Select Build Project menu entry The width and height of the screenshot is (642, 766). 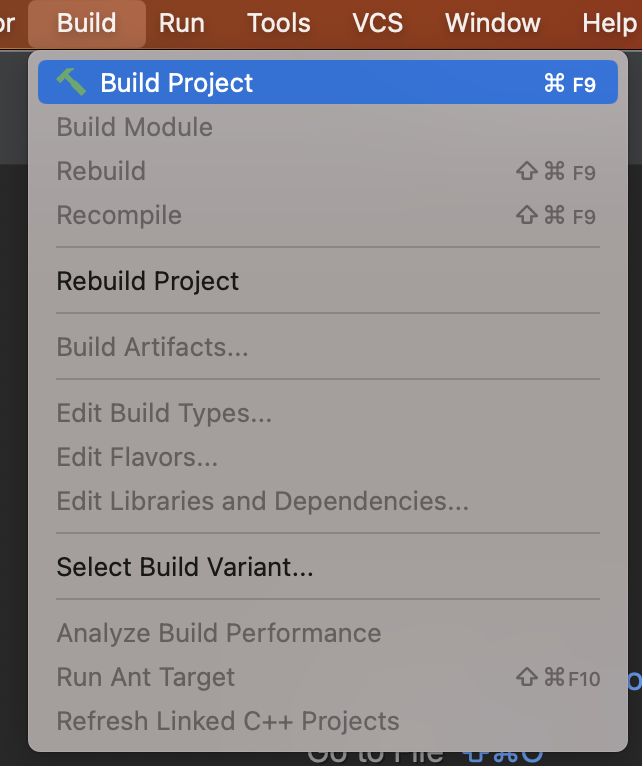[177, 83]
